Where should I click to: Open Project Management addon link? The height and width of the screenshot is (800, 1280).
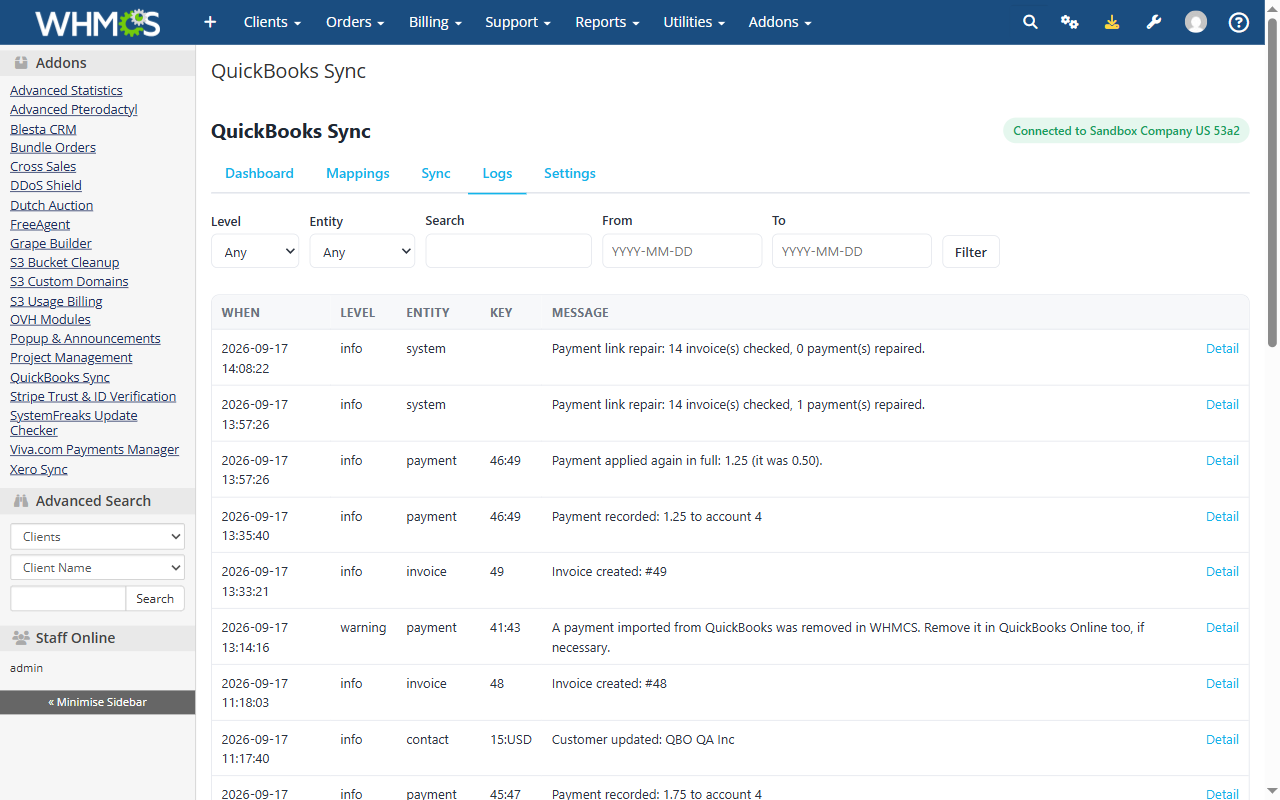coord(71,358)
